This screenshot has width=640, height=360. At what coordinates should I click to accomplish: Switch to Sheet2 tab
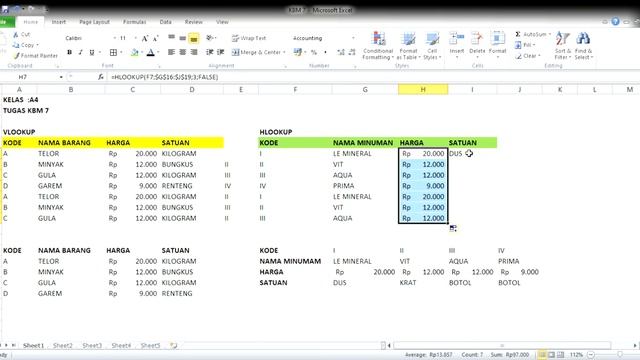click(x=62, y=345)
